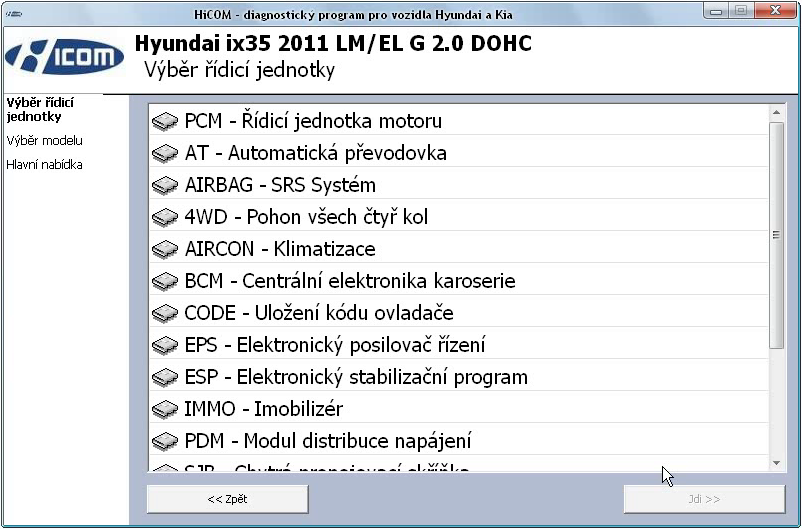Click the chip icon beside PCM
This screenshot has height=529, width=802.
pyautogui.click(x=165, y=122)
